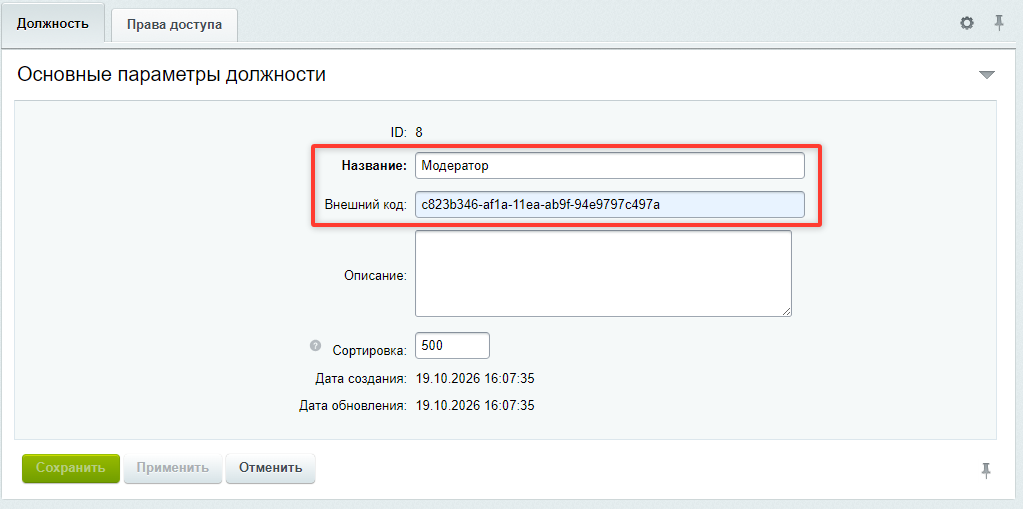1023x509 pixels.
Task: Click the Дата обновления label
Action: pos(353,406)
